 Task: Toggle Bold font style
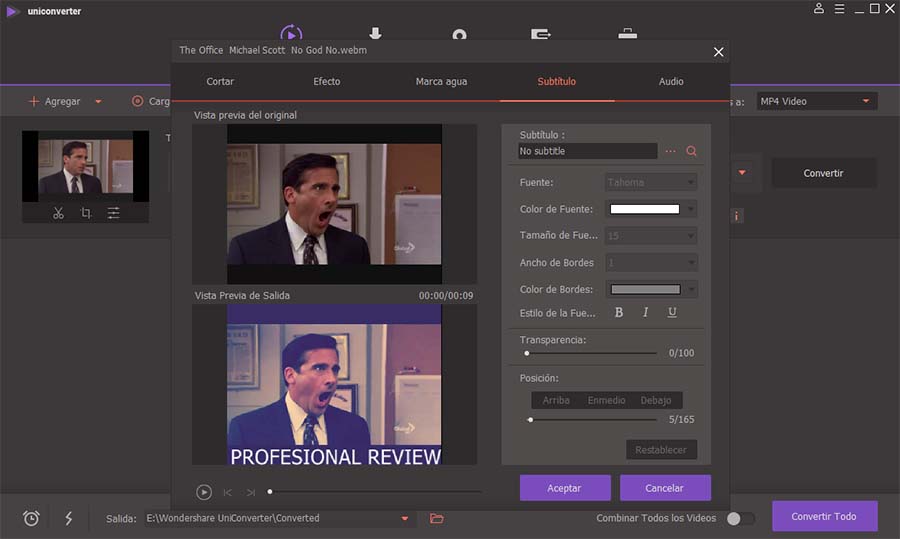(618, 312)
